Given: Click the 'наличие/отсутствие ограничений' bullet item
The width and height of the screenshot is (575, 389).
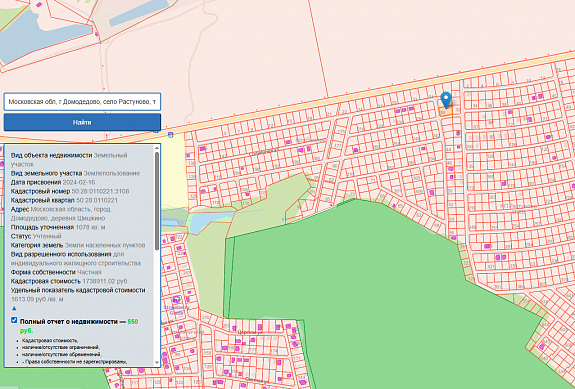Looking at the screenshot, I should 61,347.
